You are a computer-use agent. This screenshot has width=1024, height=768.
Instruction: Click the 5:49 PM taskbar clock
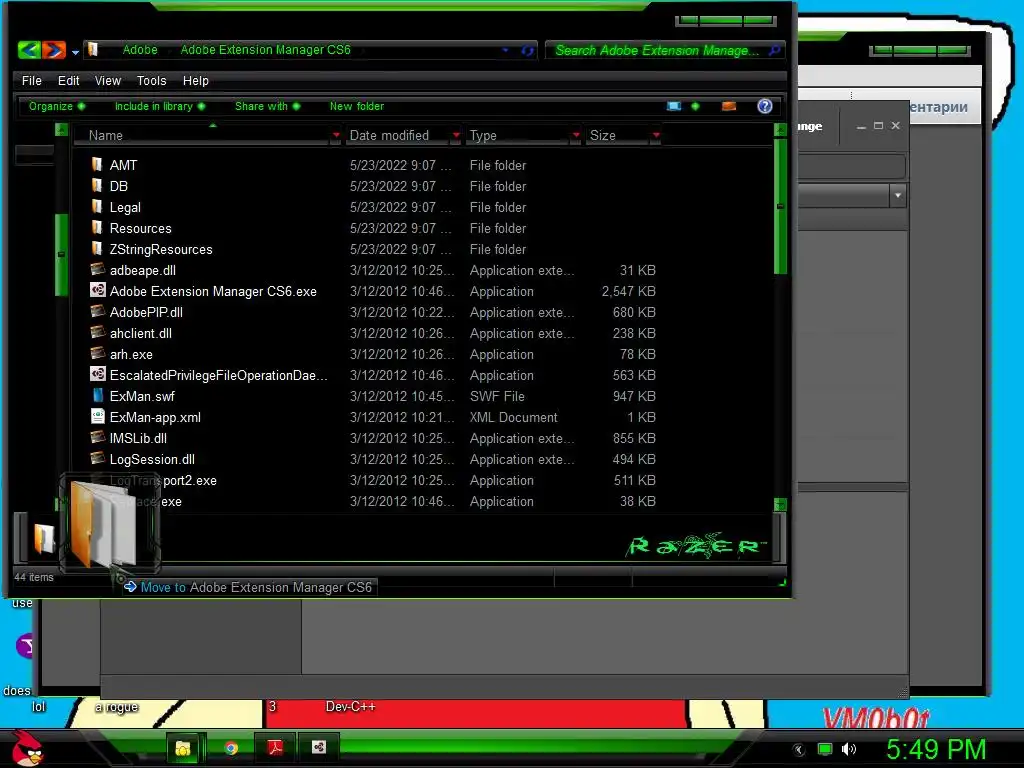[935, 749]
